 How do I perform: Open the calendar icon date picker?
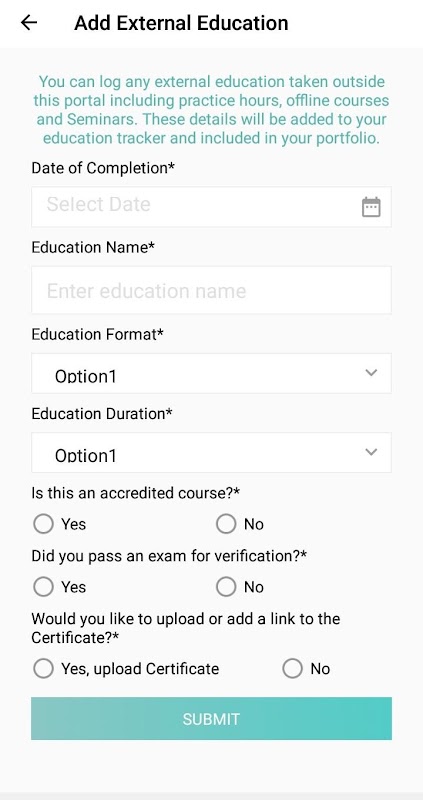pyautogui.click(x=371, y=207)
